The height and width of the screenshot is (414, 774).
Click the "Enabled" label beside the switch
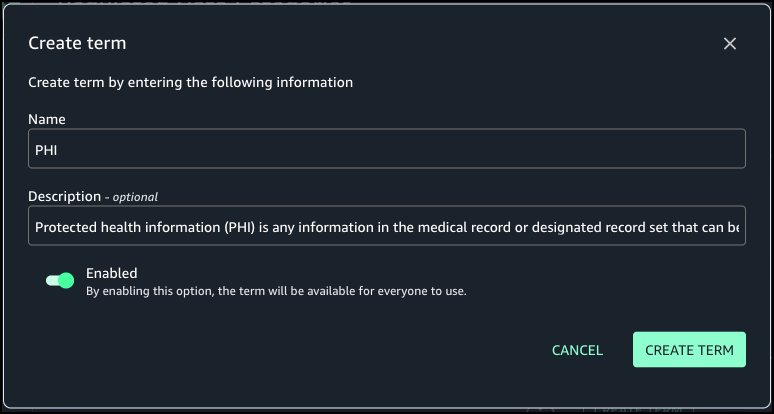pyautogui.click(x=111, y=272)
